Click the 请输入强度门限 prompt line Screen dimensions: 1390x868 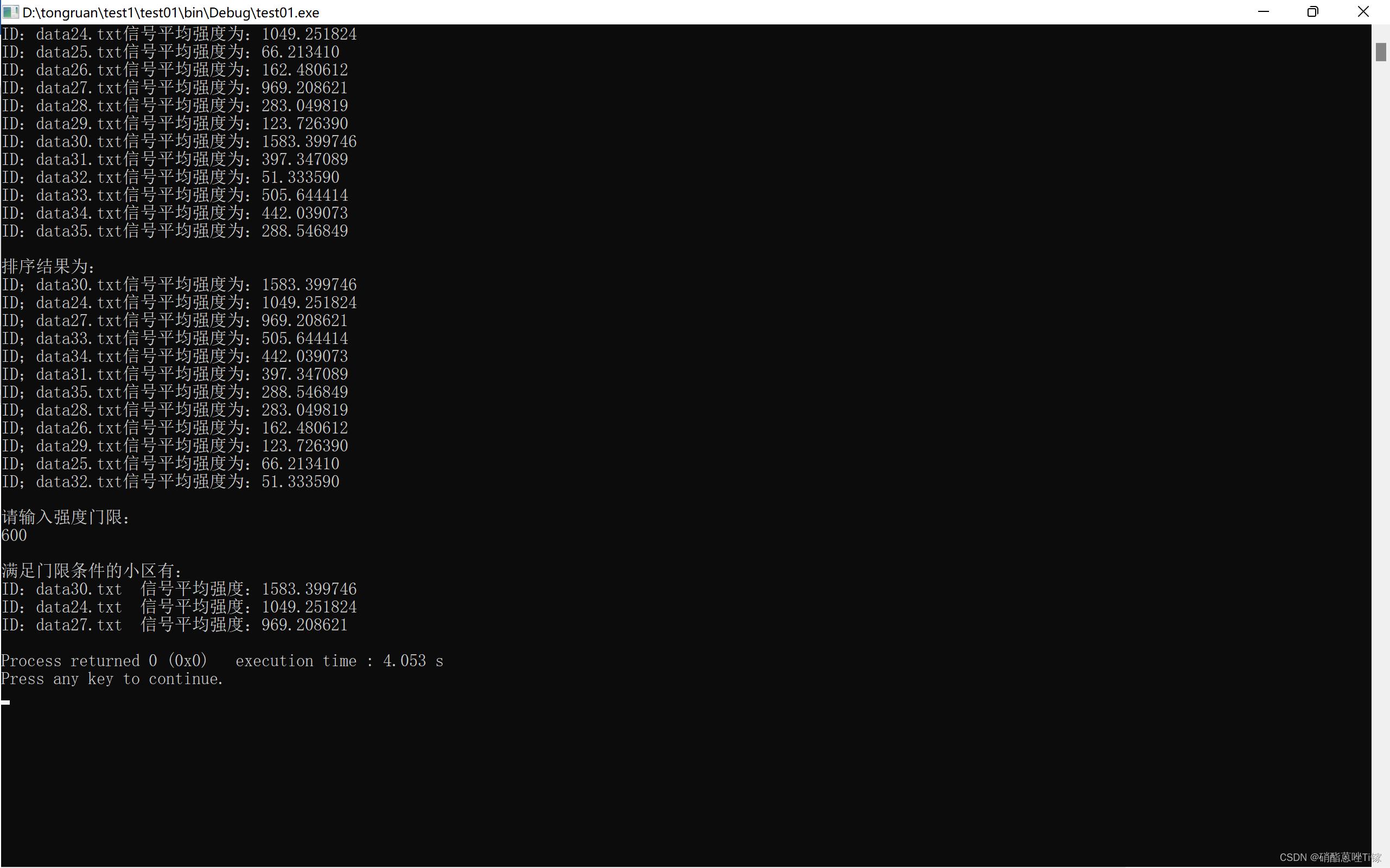coord(66,517)
